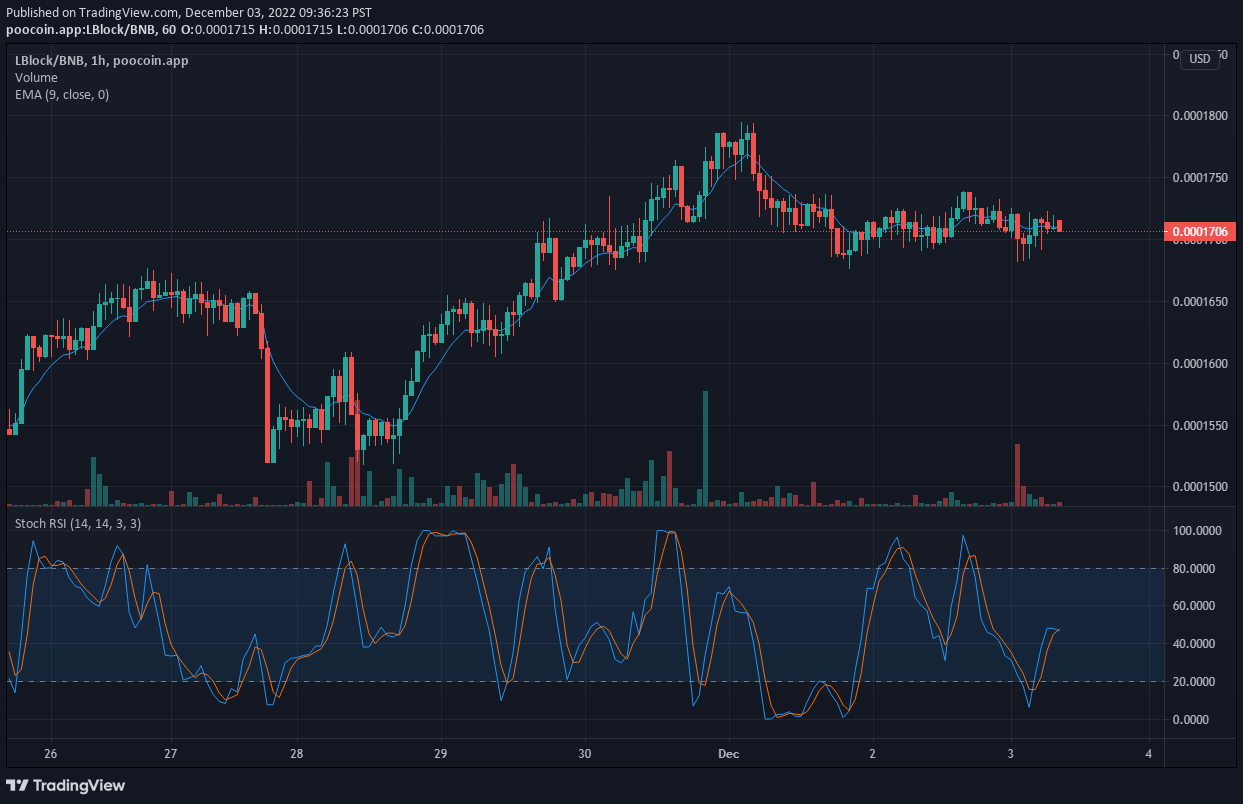
Task: Click the tall red volume bar near date 3
Action: click(1017, 474)
